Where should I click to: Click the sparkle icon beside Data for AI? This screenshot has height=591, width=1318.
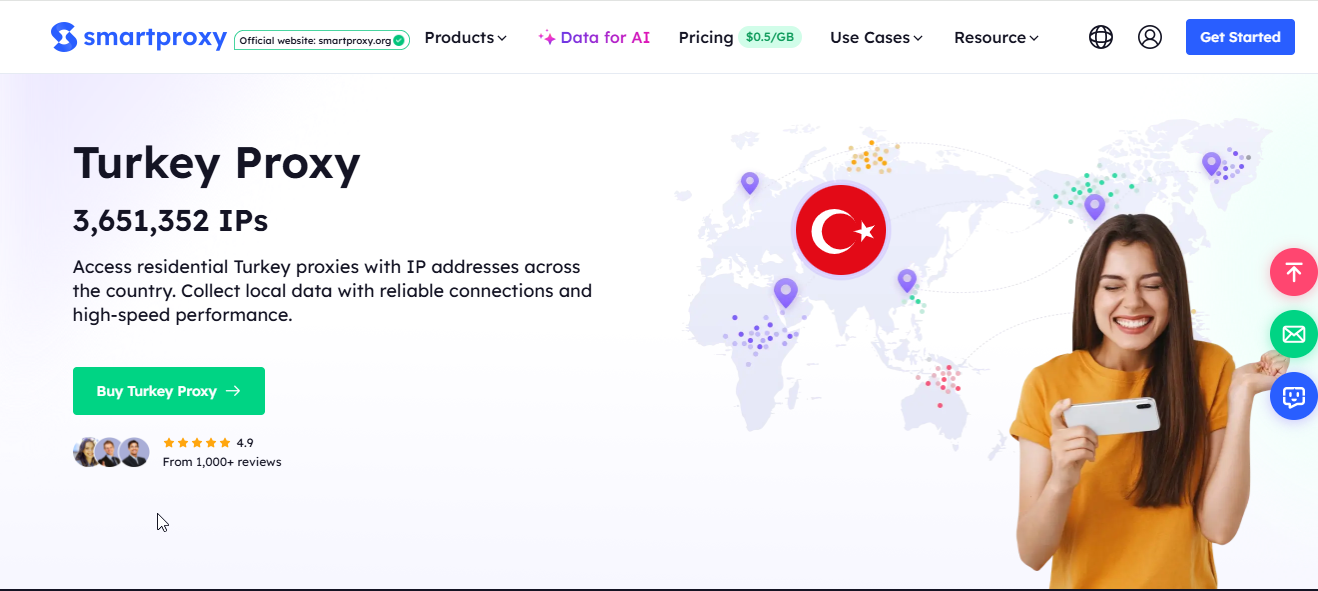[547, 38]
